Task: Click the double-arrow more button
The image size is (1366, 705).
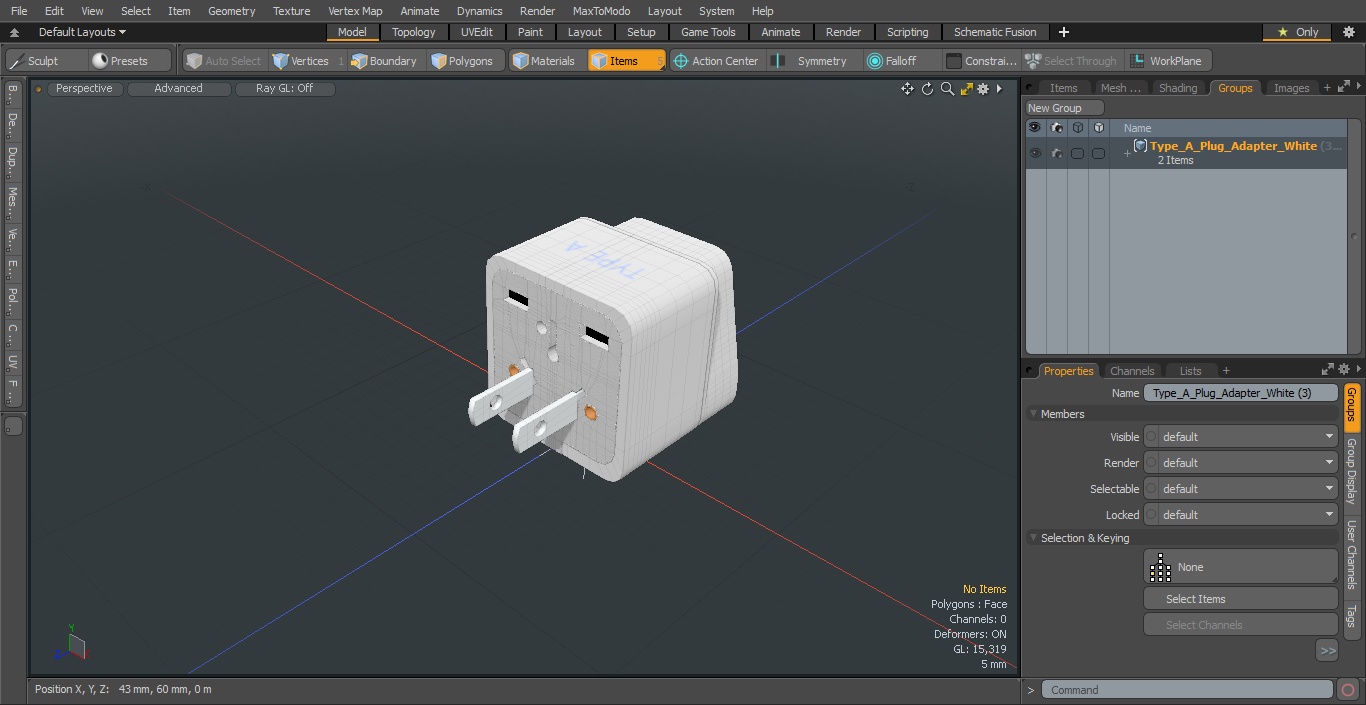Action: pyautogui.click(x=1327, y=650)
